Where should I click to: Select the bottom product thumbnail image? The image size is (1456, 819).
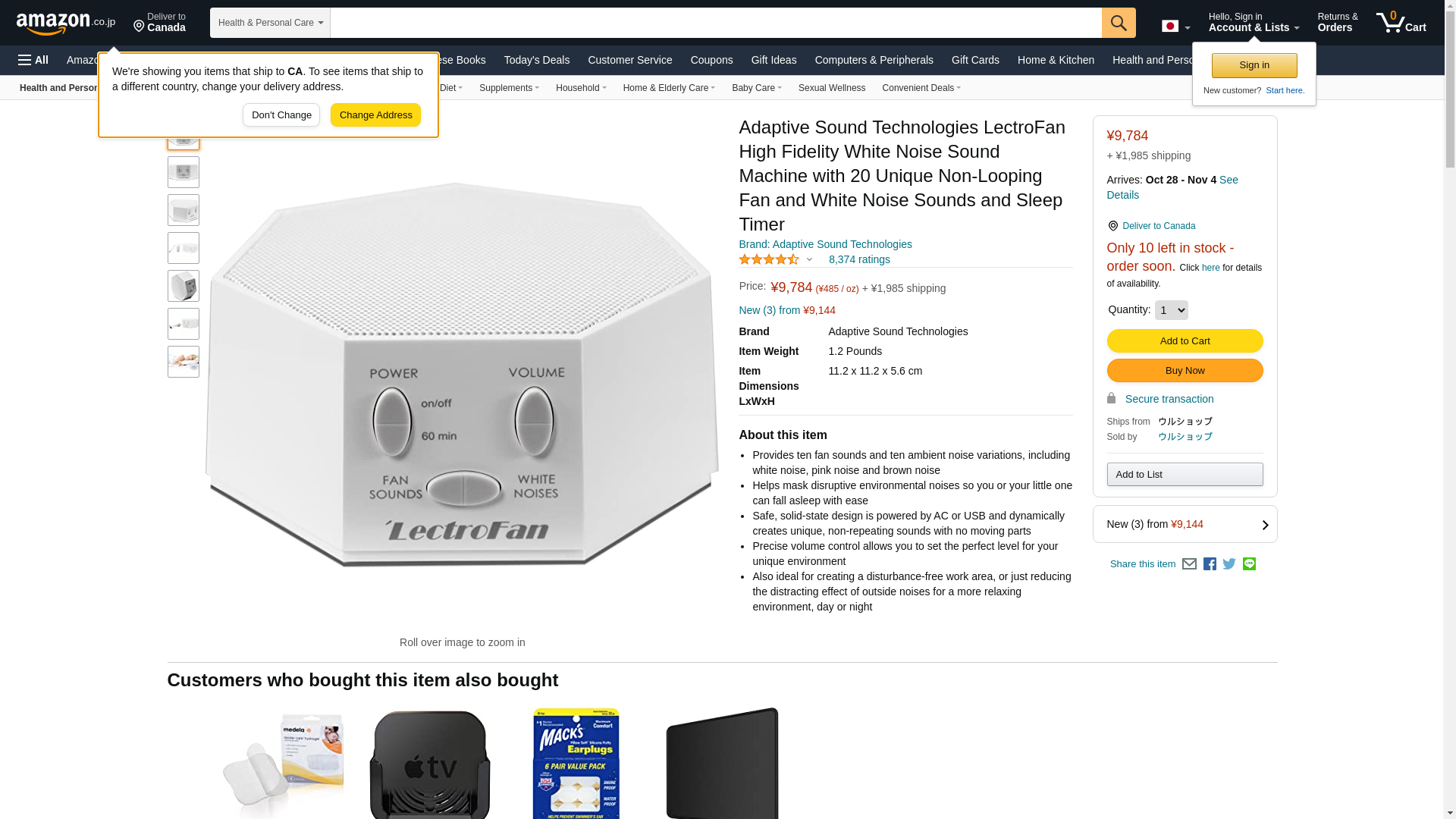coord(184,362)
